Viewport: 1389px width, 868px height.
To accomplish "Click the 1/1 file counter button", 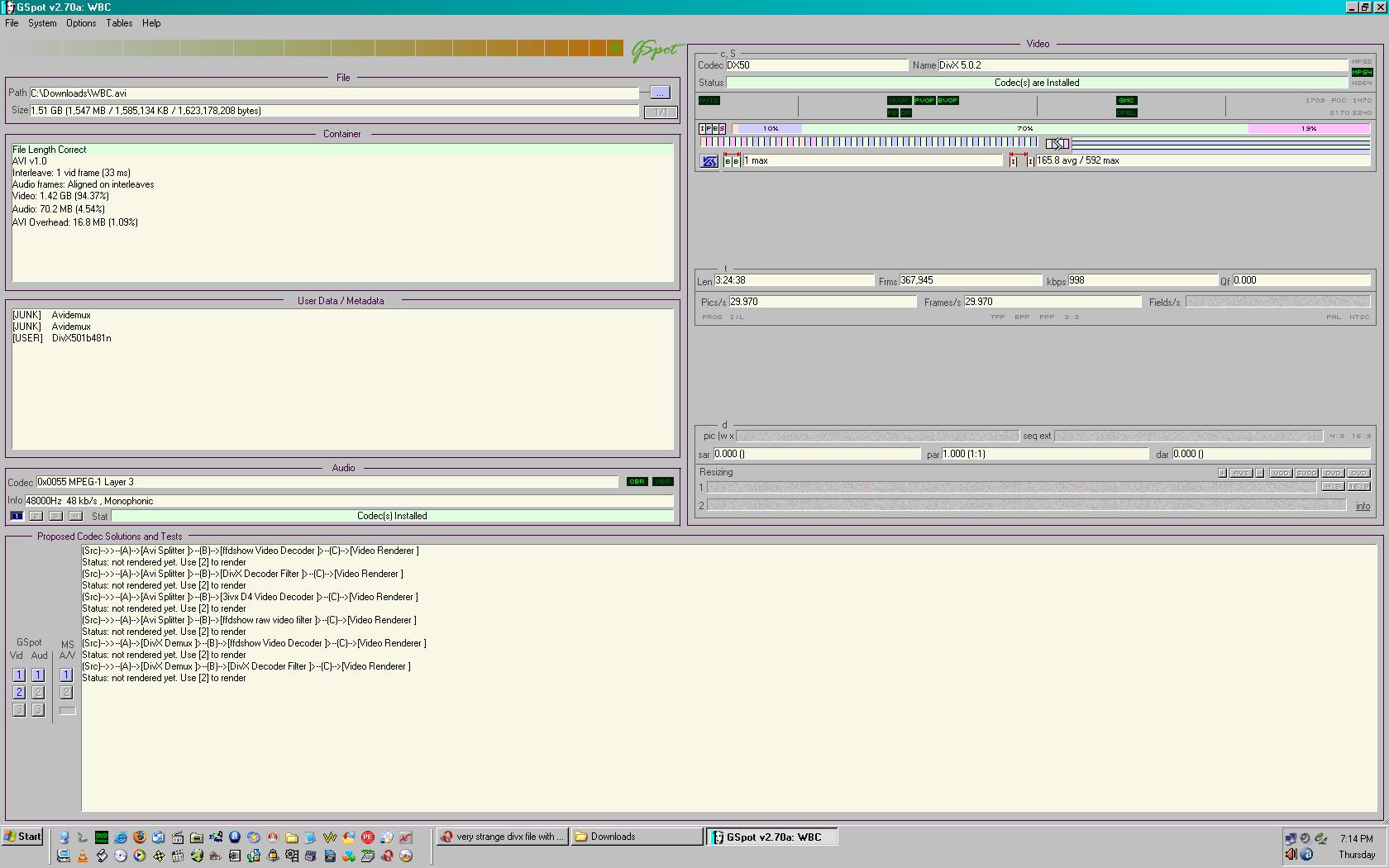I will click(x=660, y=112).
